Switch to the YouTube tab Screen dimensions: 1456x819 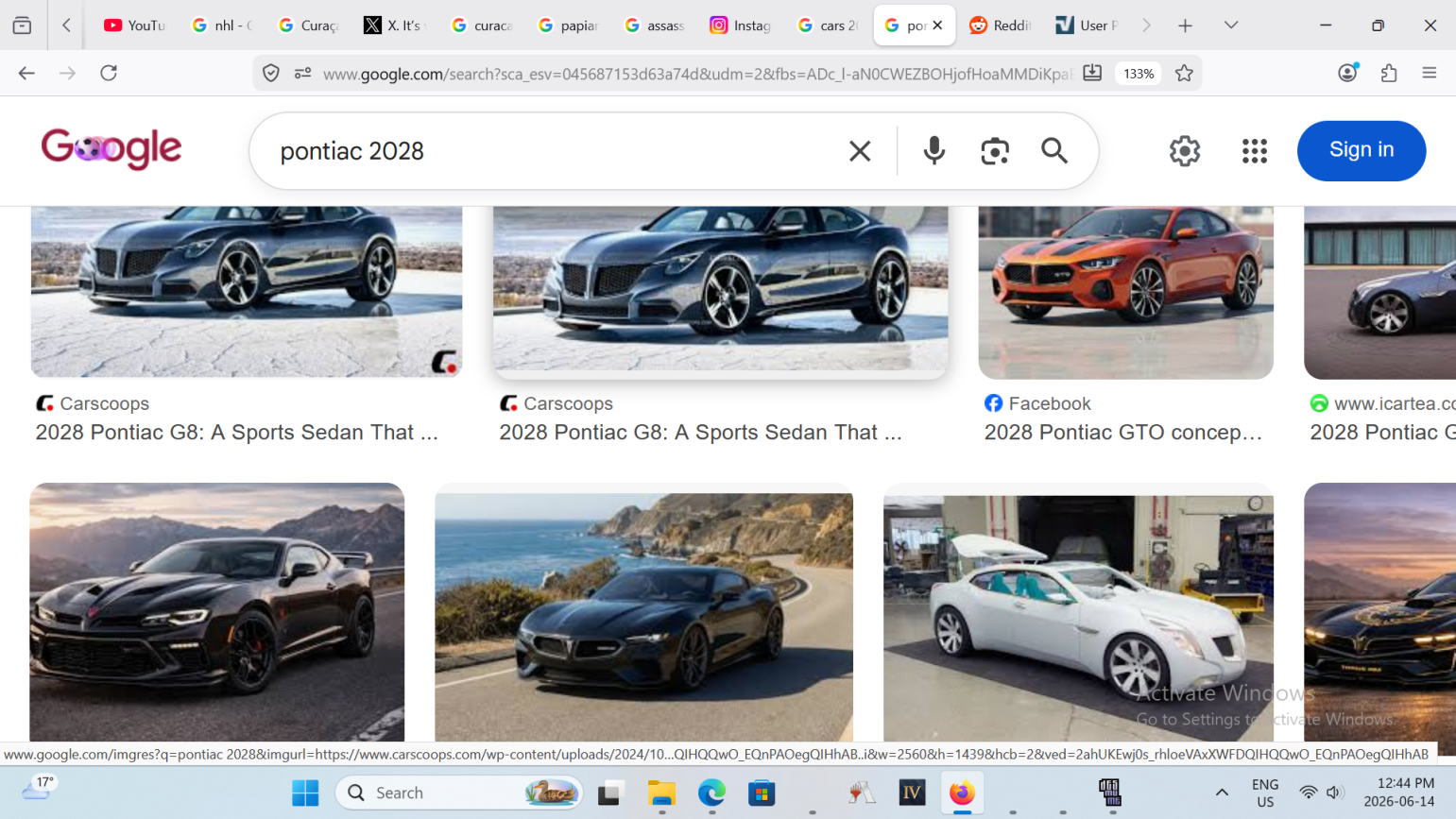(x=135, y=26)
